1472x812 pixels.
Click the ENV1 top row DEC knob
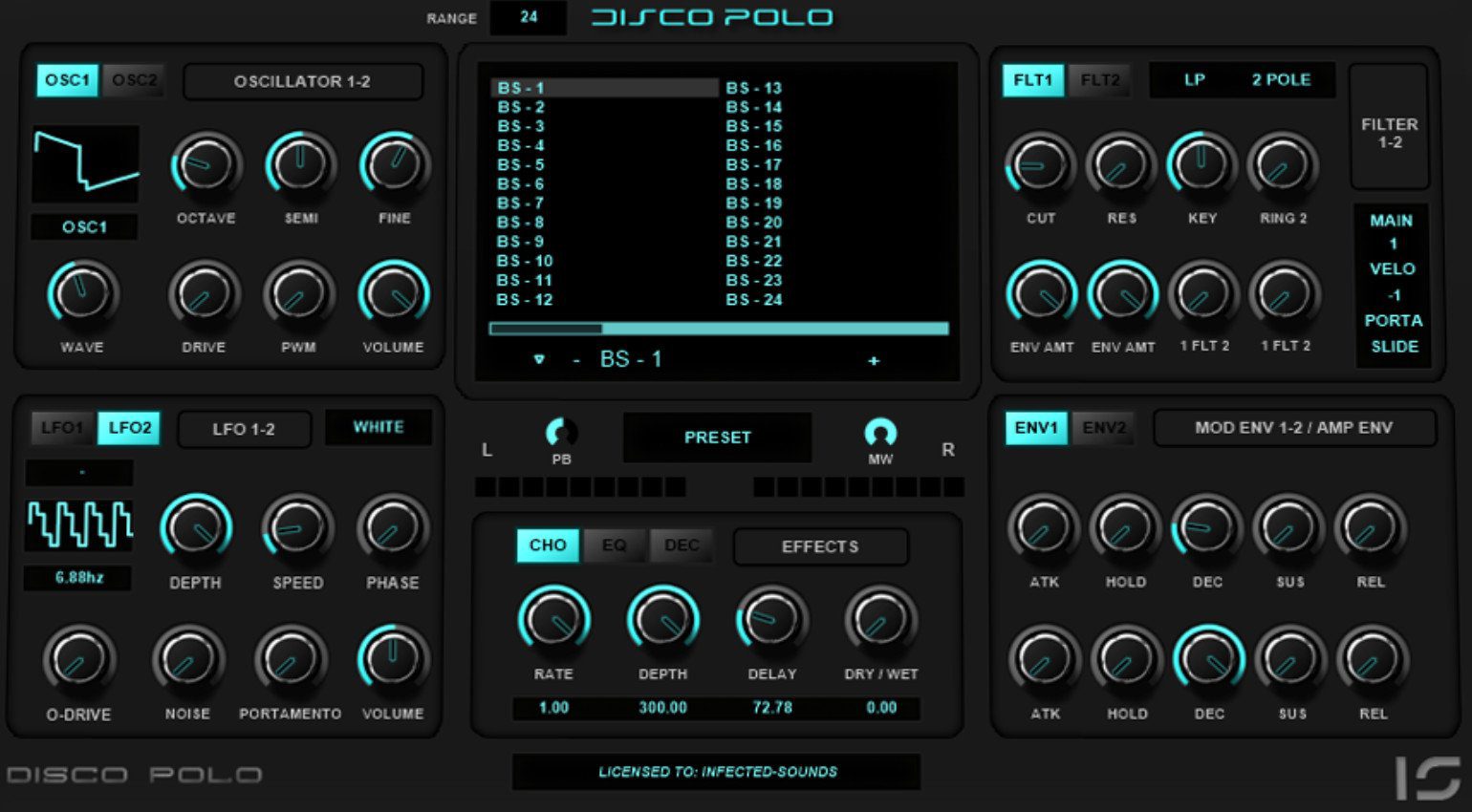1206,528
